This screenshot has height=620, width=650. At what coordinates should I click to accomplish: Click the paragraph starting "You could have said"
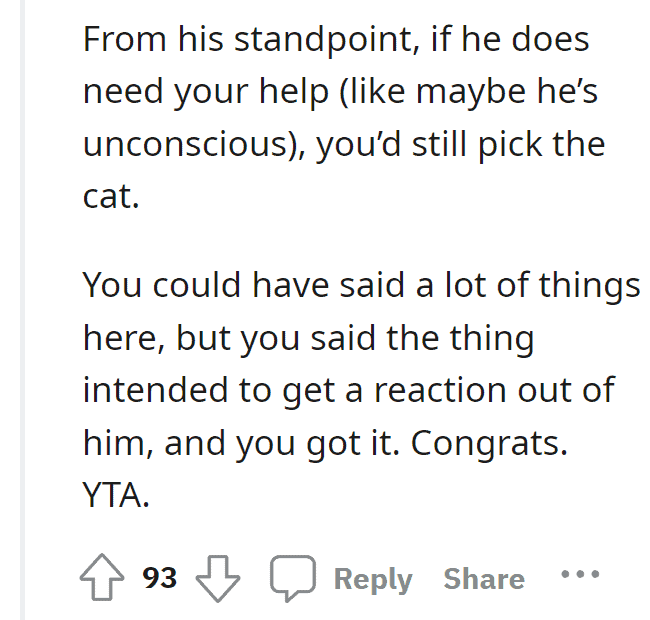[x=361, y=390]
